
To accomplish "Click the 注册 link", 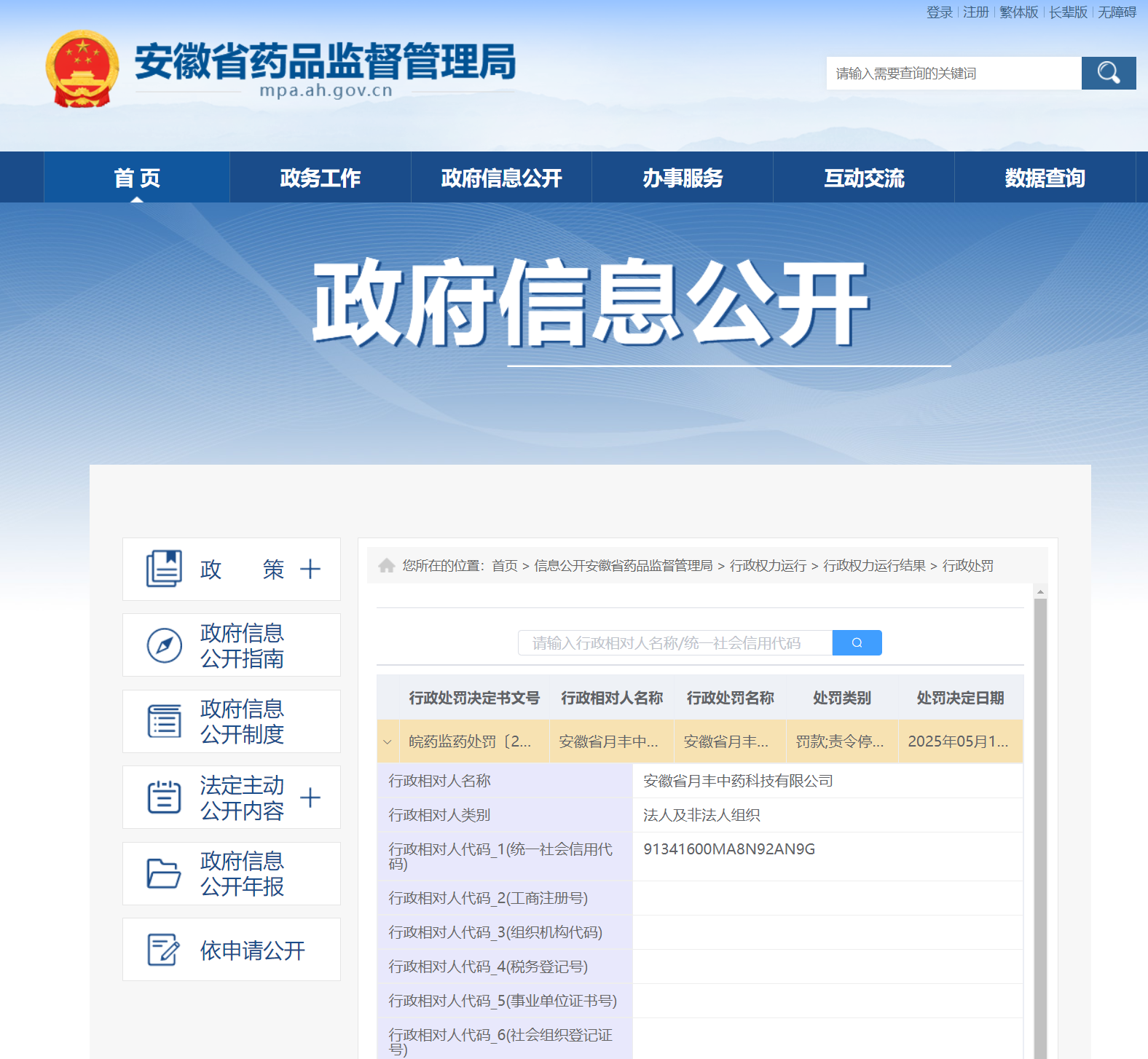I will pos(976,12).
